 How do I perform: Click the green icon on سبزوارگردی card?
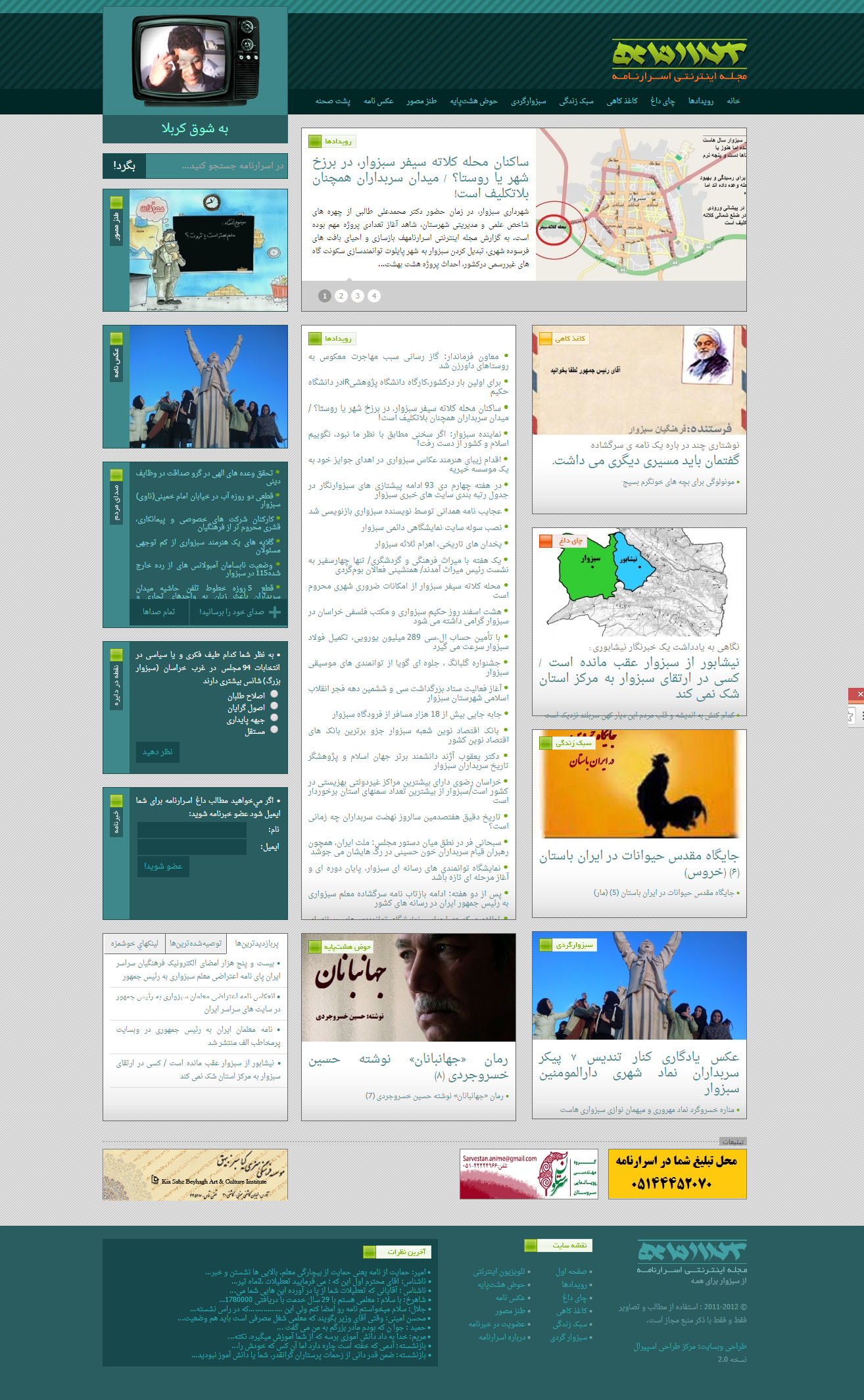[546, 945]
